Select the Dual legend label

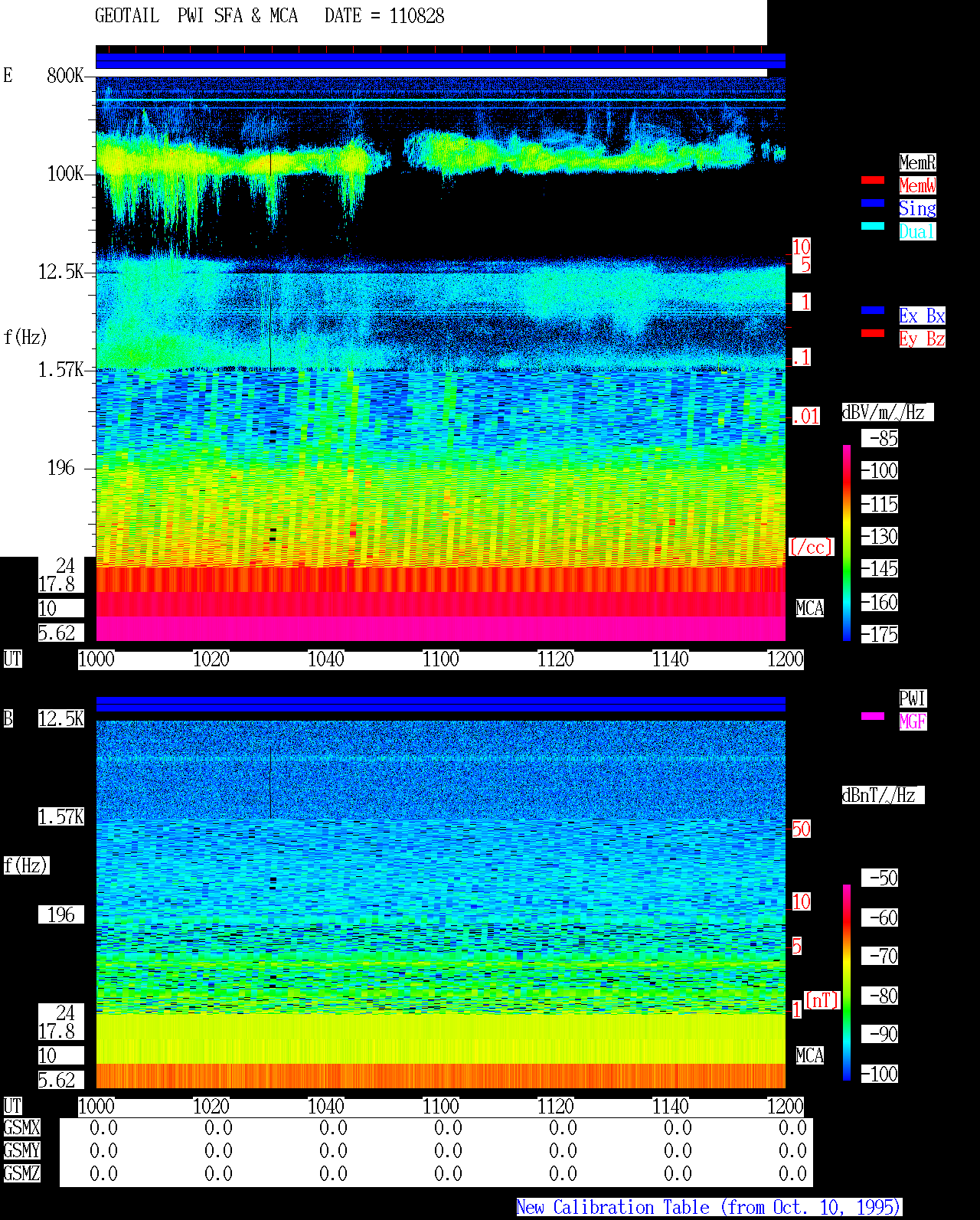[x=917, y=231]
